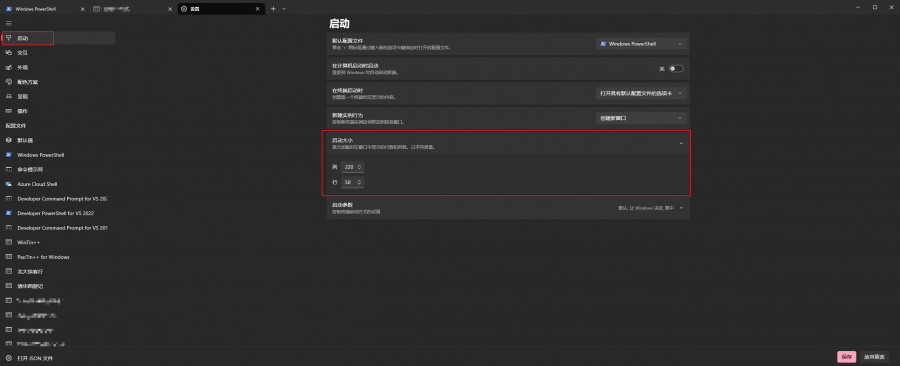The height and width of the screenshot is (366, 900).
Task: Open 外观 (Appearance) settings page
Action: pos(58,67)
